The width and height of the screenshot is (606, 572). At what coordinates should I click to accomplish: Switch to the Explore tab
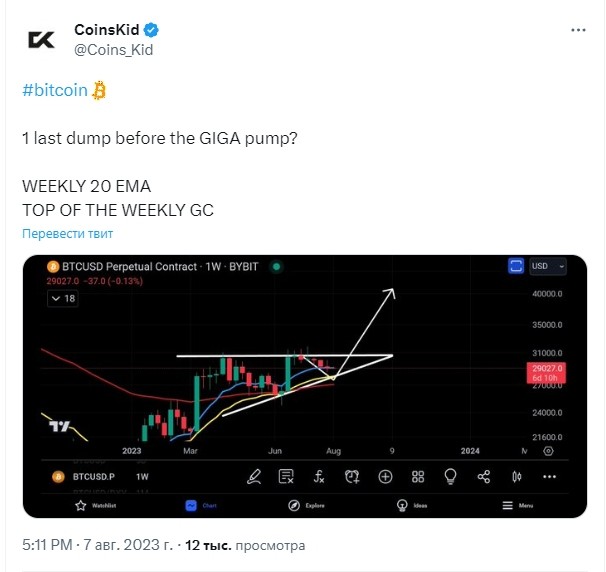coord(306,506)
